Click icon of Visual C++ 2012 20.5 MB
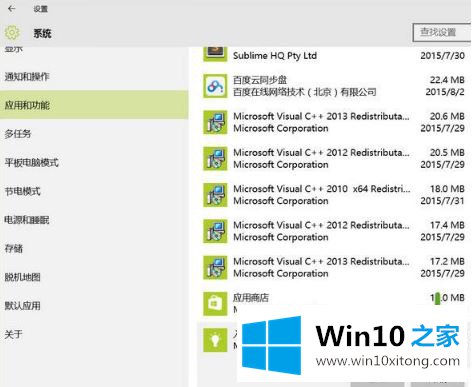The height and width of the screenshot is (387, 472). click(215, 159)
